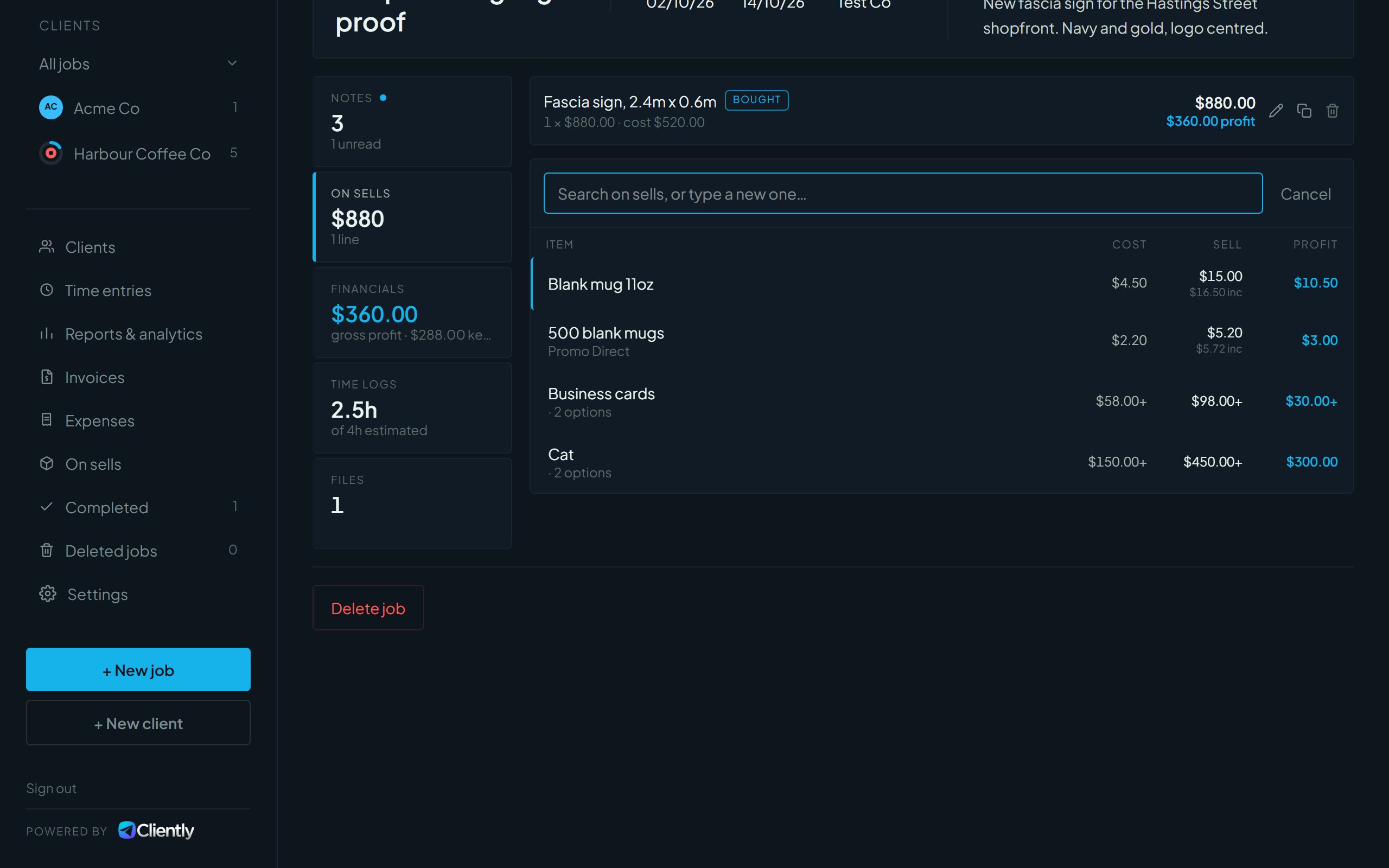1389x868 pixels.
Task: Click the Time entries clock icon
Action: click(x=47, y=290)
